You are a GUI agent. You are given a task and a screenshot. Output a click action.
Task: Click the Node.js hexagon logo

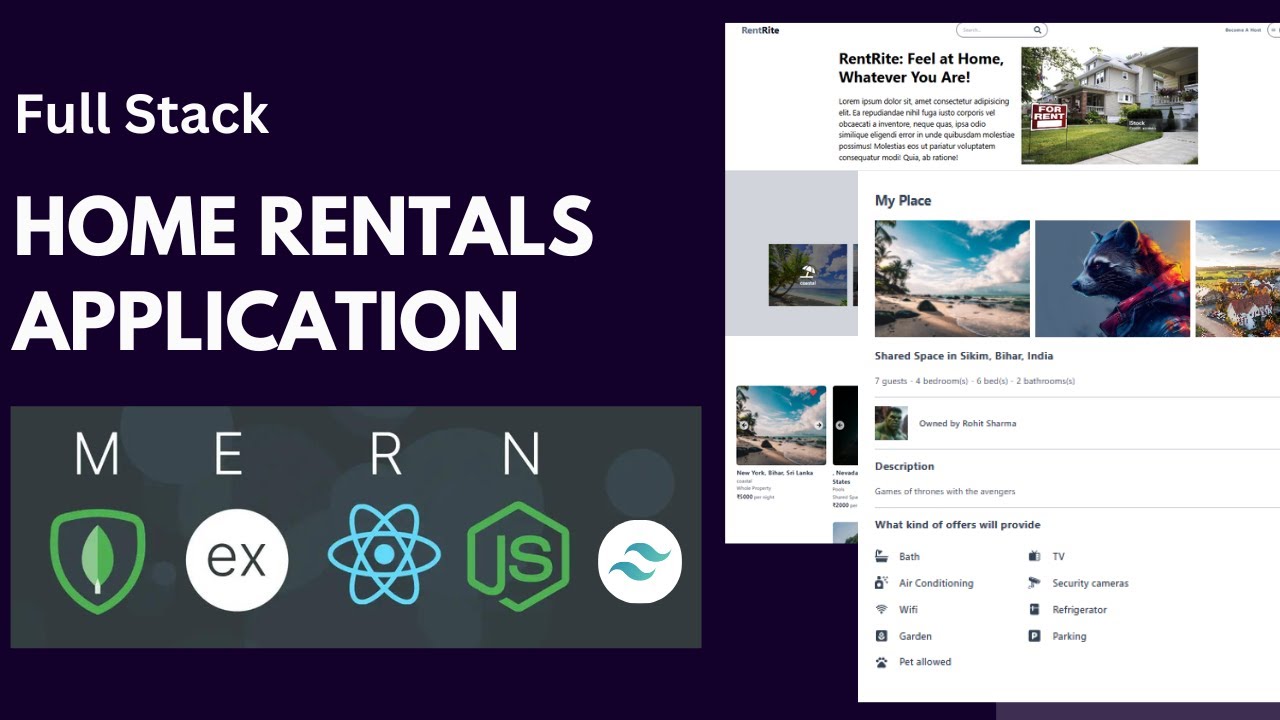518,557
